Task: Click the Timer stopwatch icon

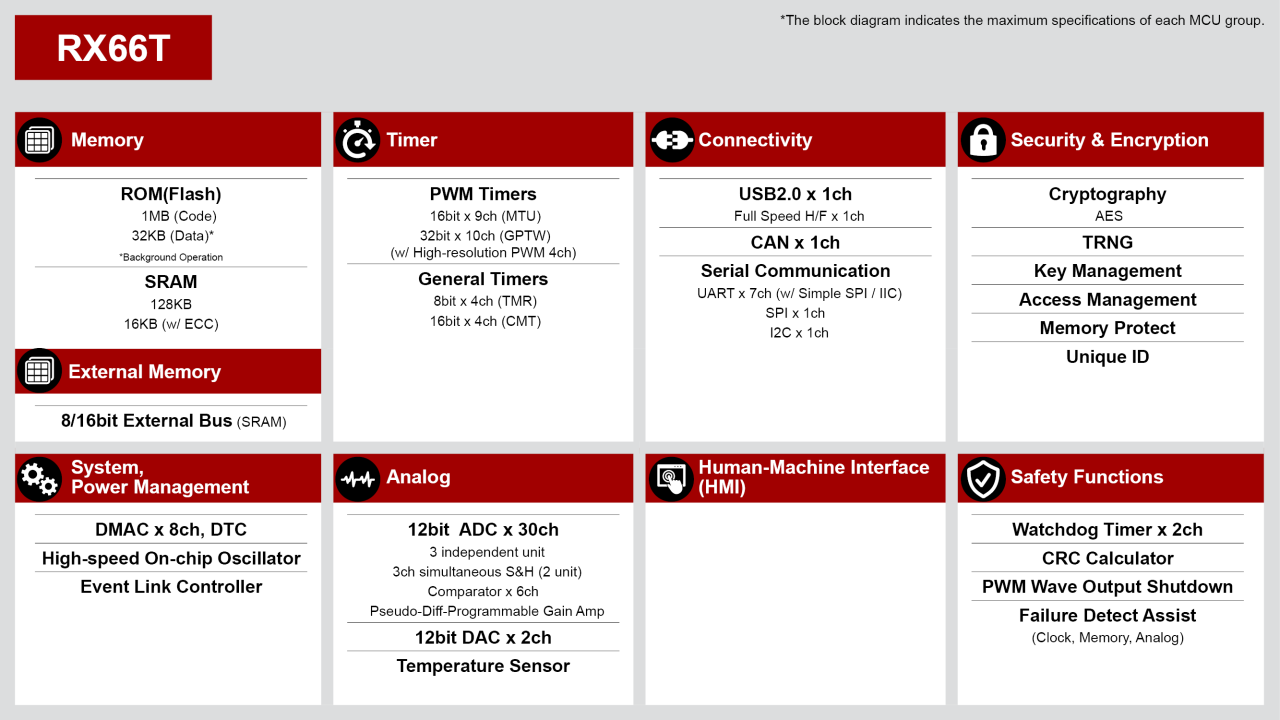Action: (357, 141)
